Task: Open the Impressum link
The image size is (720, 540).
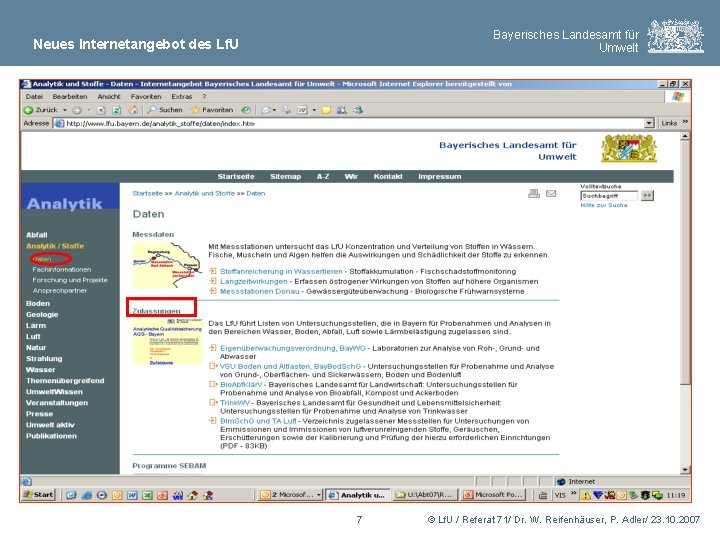Action: [x=439, y=176]
